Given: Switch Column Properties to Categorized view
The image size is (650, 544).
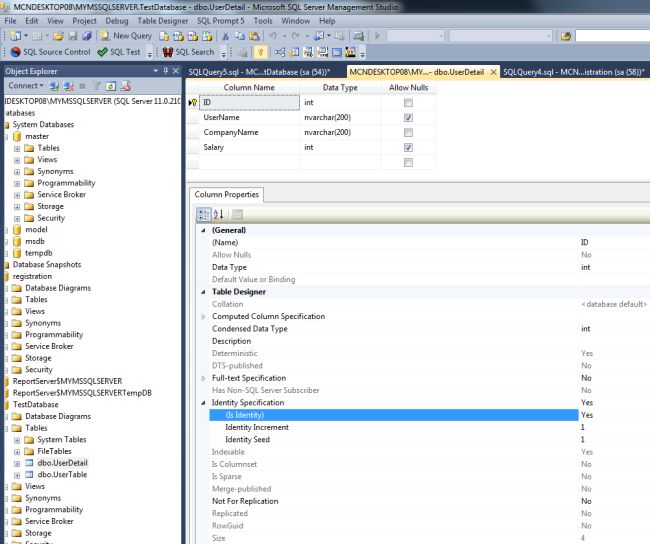Looking at the screenshot, I should [x=204, y=214].
